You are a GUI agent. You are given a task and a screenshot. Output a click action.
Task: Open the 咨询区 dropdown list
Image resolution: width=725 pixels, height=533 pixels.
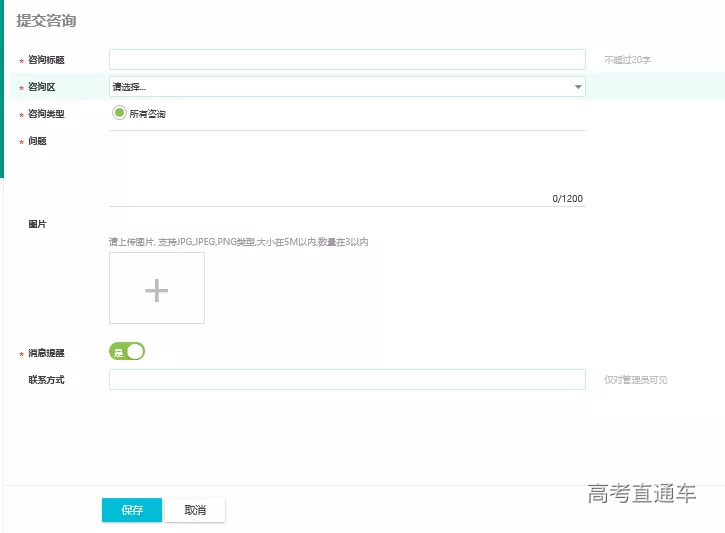click(x=347, y=86)
